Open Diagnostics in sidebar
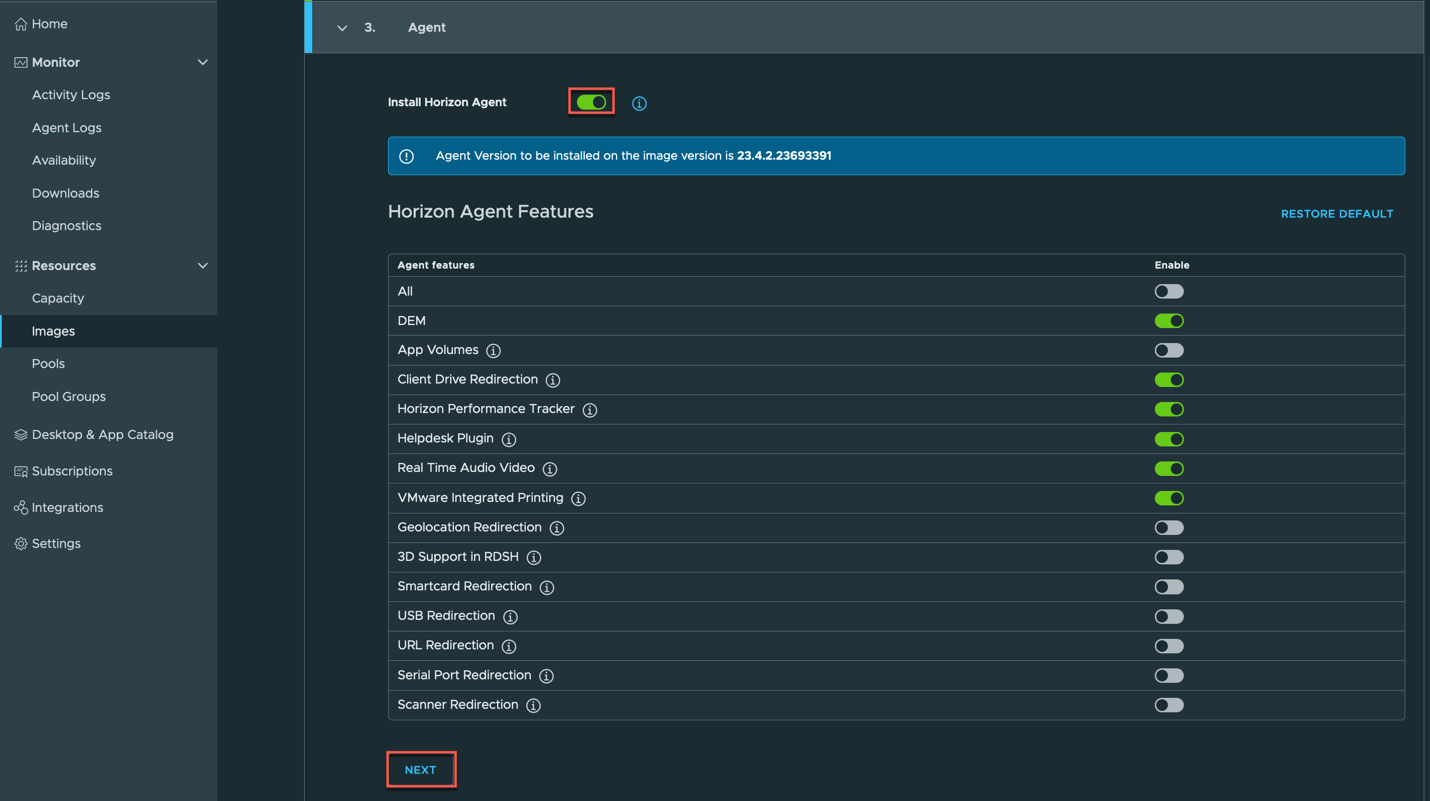This screenshot has height=801, width=1430. point(67,226)
